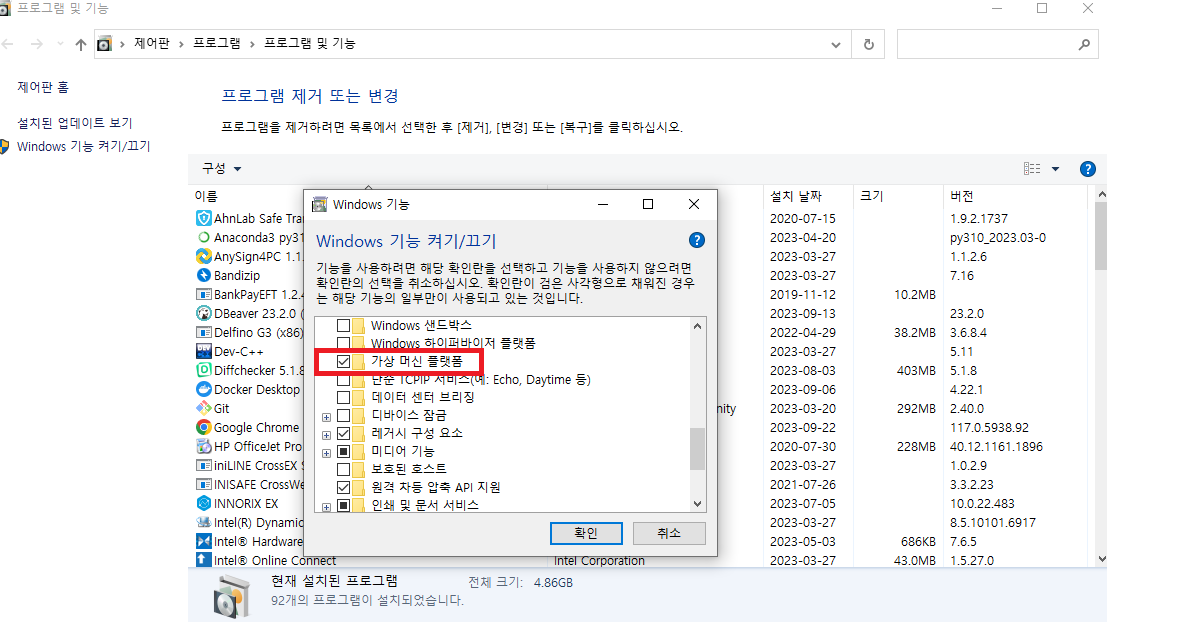Screen dimensions: 1197x622
Task: Sort by the 이름 column header
Action: 206,196
